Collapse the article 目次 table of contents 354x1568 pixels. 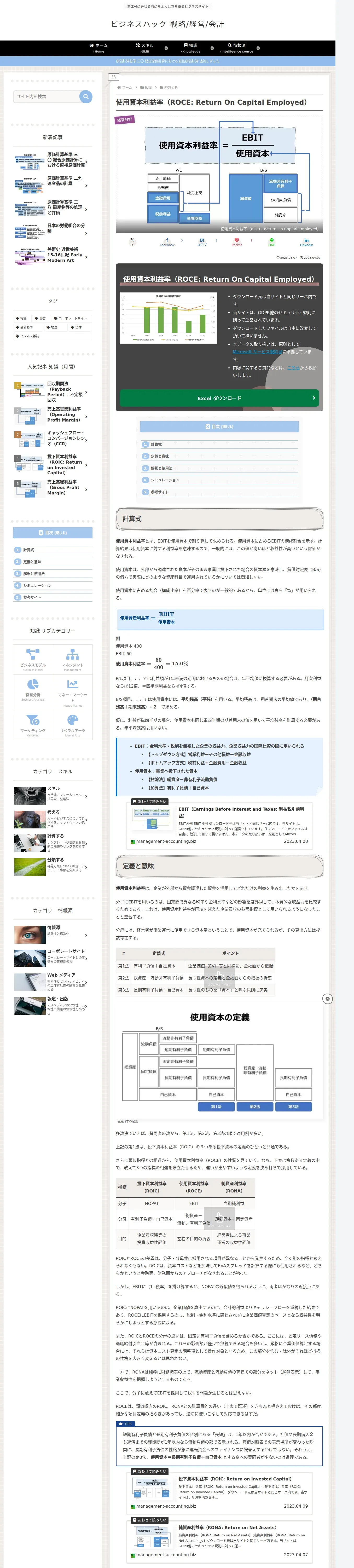219,427
